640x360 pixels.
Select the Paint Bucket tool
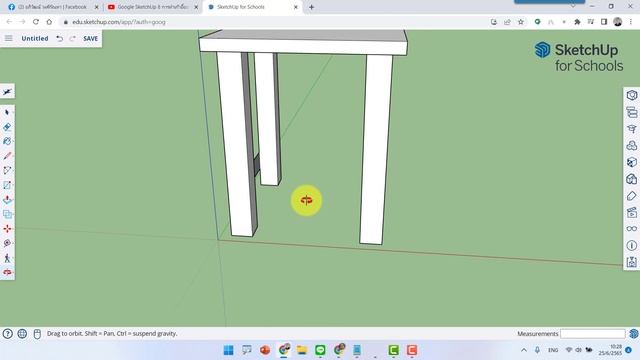pos(7,141)
